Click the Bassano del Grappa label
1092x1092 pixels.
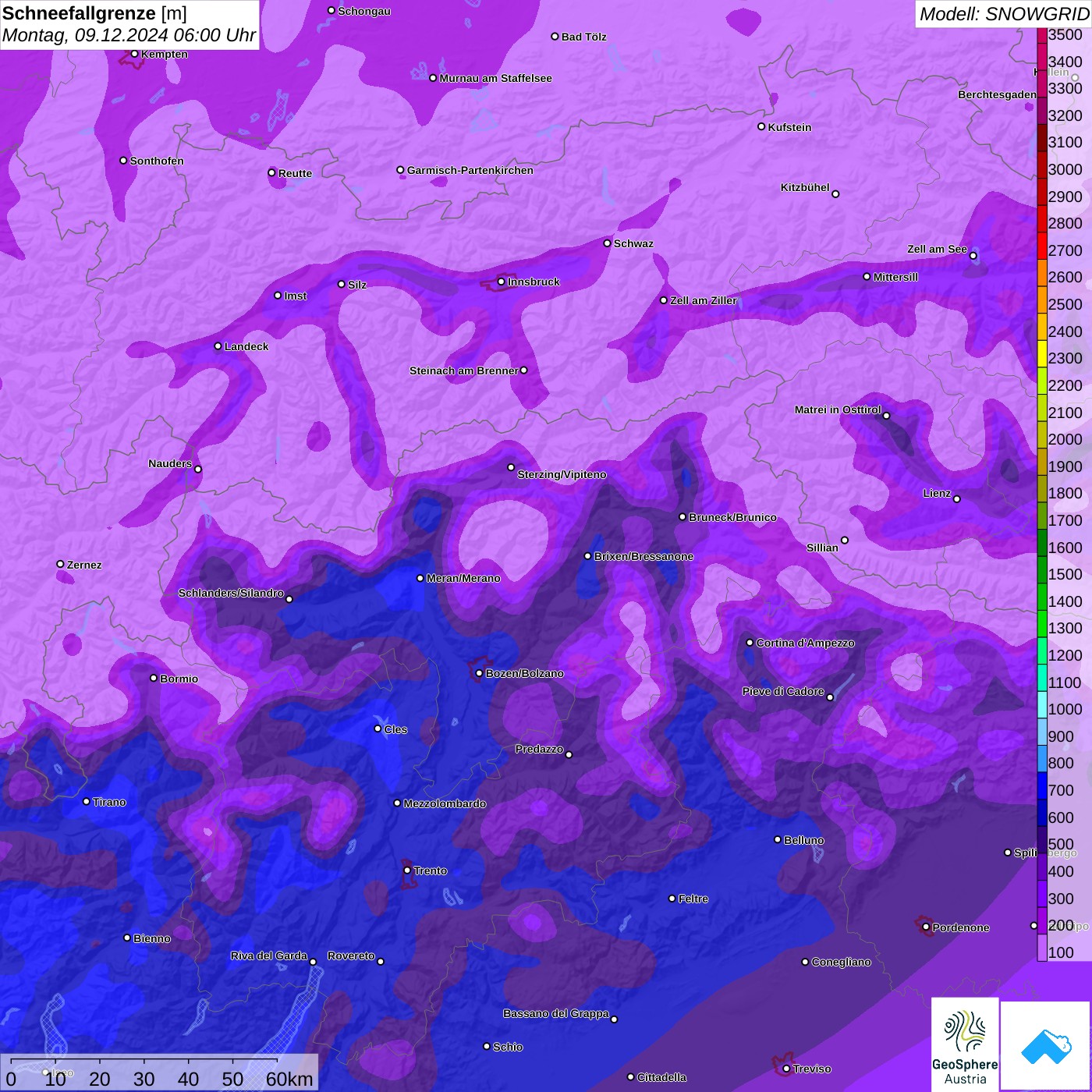[x=555, y=1013]
